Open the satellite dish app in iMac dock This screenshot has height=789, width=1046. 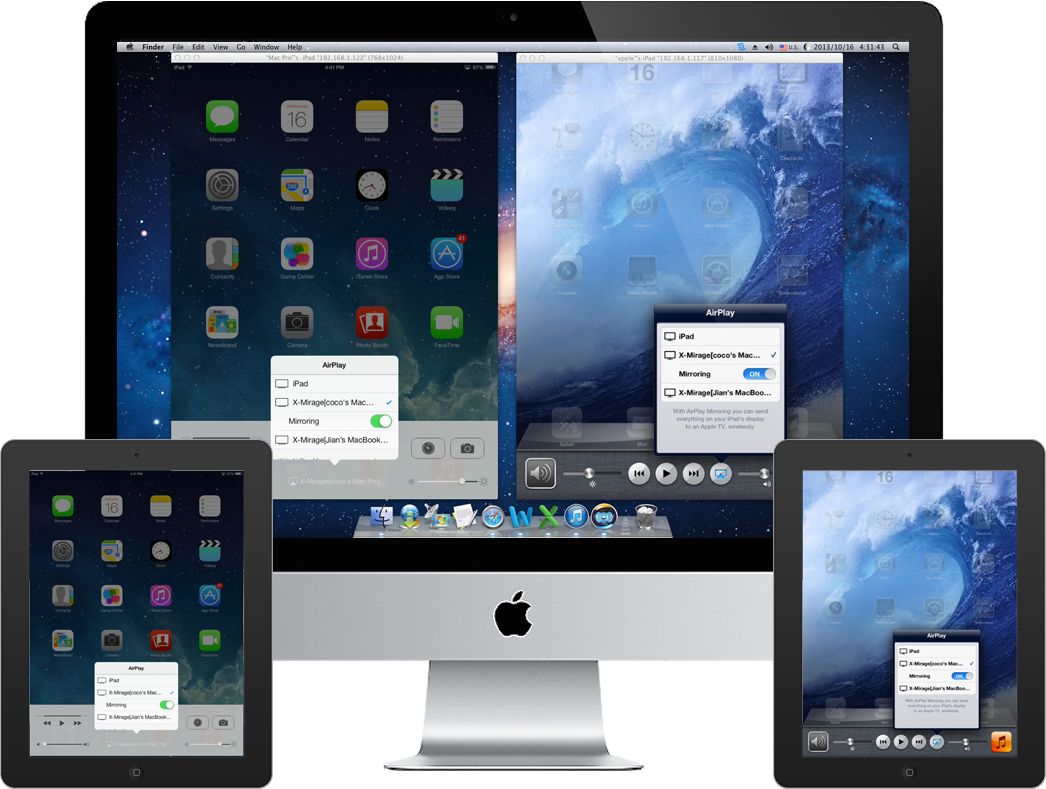pyautogui.click(x=437, y=517)
